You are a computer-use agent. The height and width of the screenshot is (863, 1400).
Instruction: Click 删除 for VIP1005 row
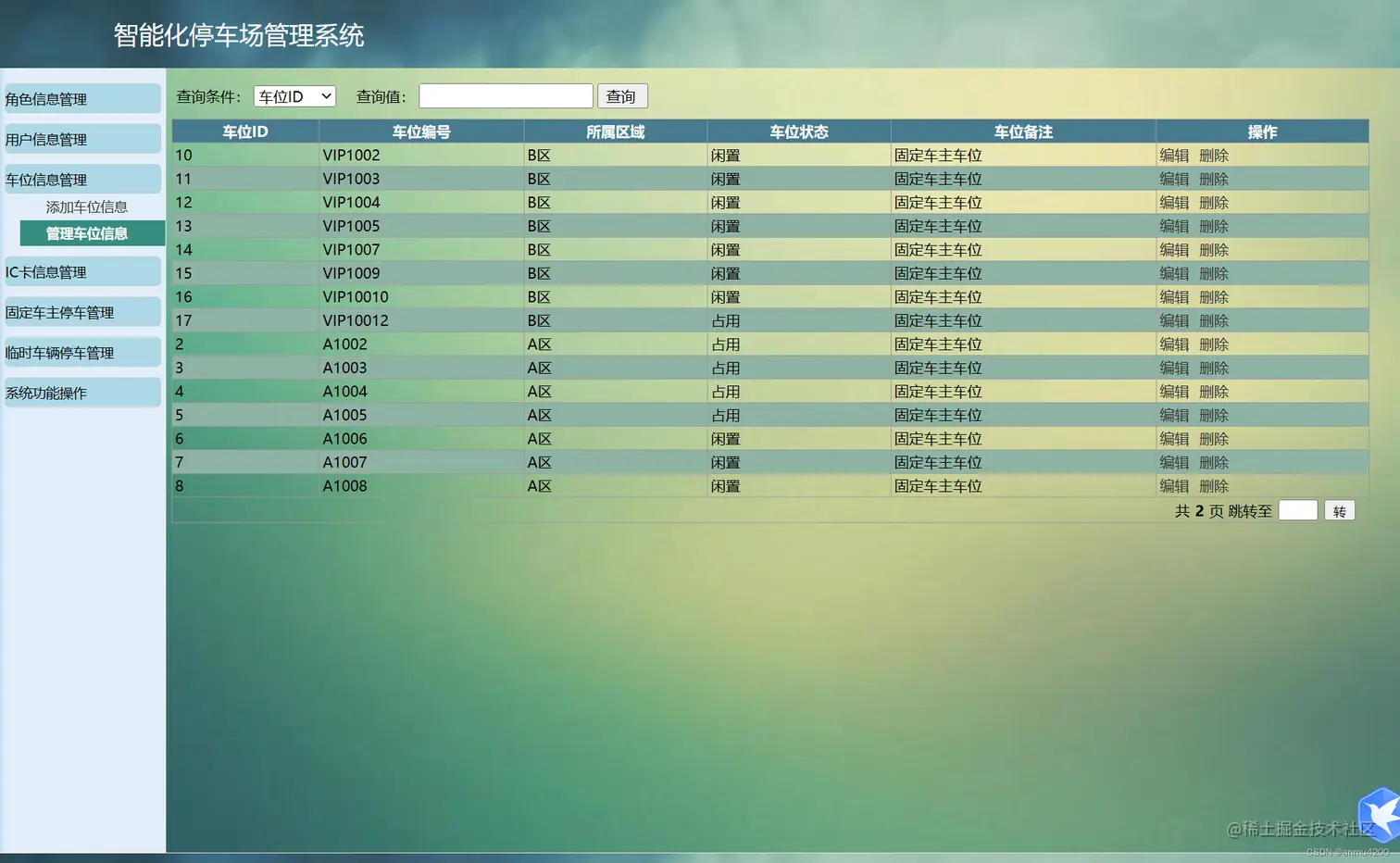(1214, 226)
